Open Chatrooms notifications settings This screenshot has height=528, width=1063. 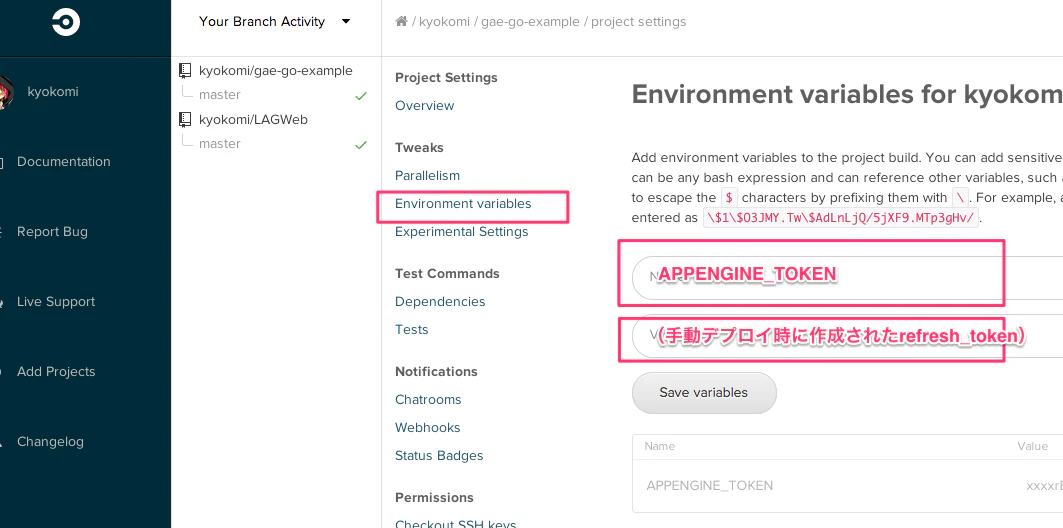pyautogui.click(x=428, y=399)
